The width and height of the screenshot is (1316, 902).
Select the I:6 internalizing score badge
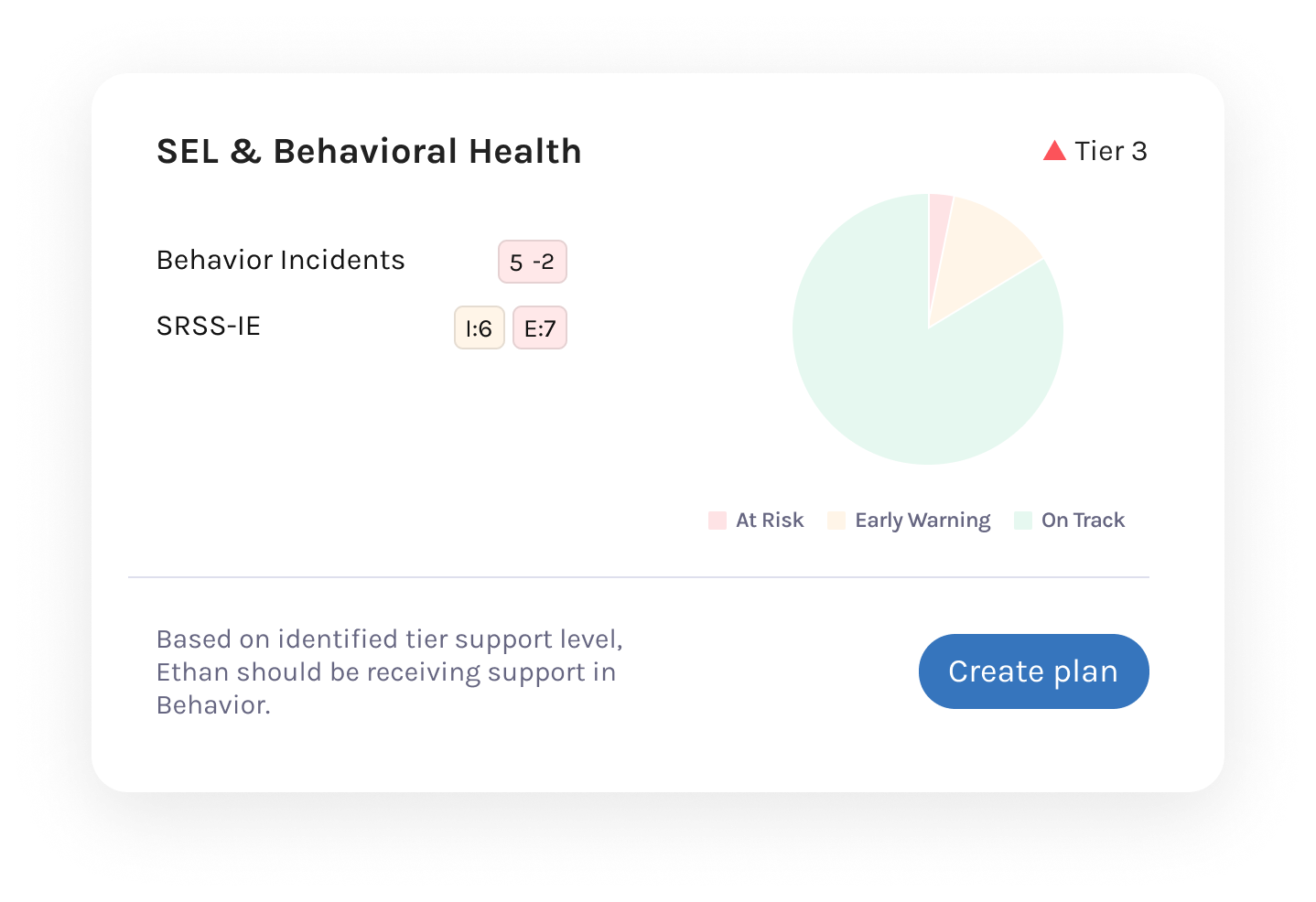[479, 328]
